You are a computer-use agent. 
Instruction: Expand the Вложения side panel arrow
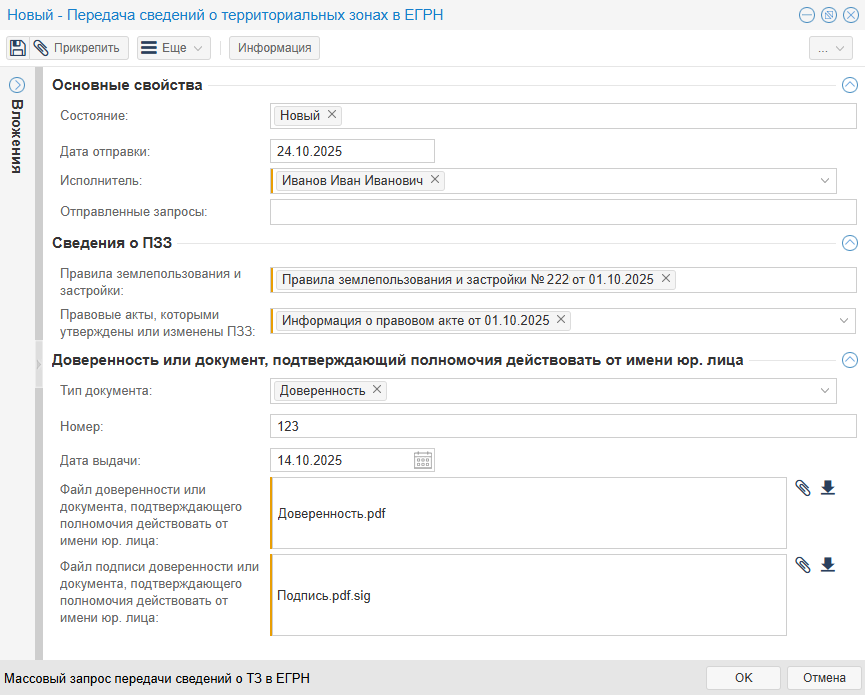pyautogui.click(x=17, y=85)
